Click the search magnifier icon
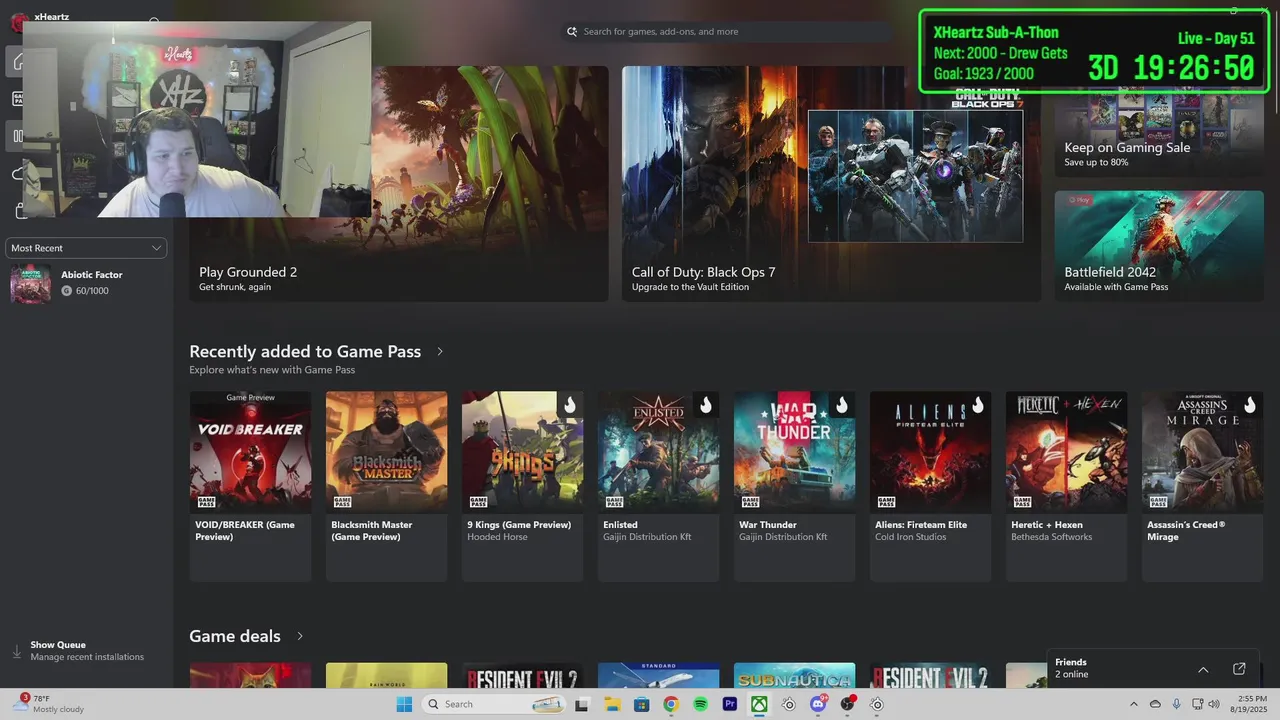 point(573,32)
